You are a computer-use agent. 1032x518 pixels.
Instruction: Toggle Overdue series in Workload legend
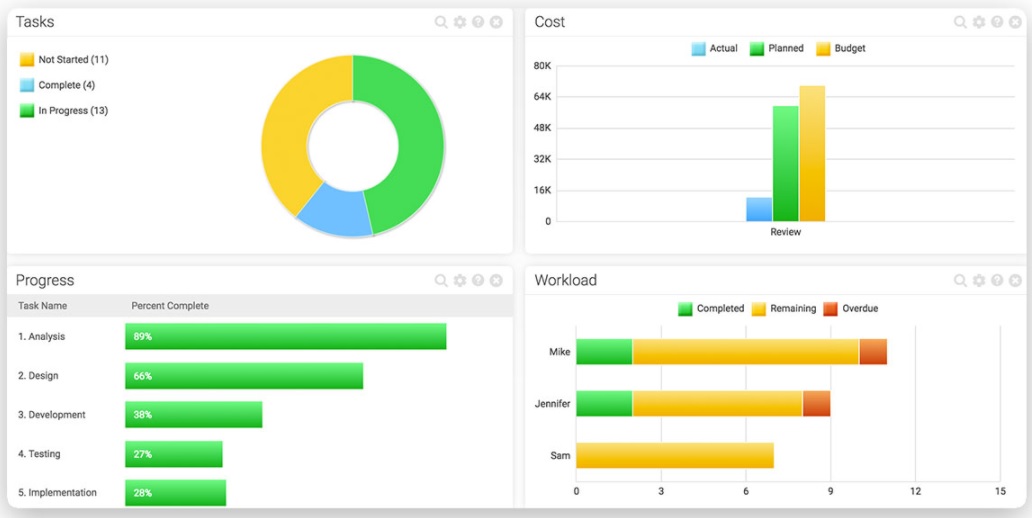[x=850, y=308]
